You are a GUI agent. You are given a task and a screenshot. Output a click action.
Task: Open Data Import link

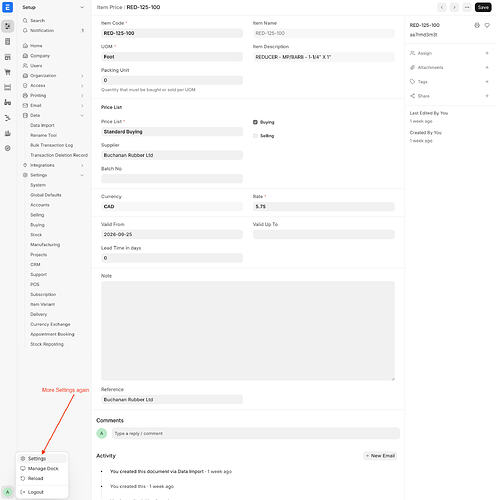point(42,125)
